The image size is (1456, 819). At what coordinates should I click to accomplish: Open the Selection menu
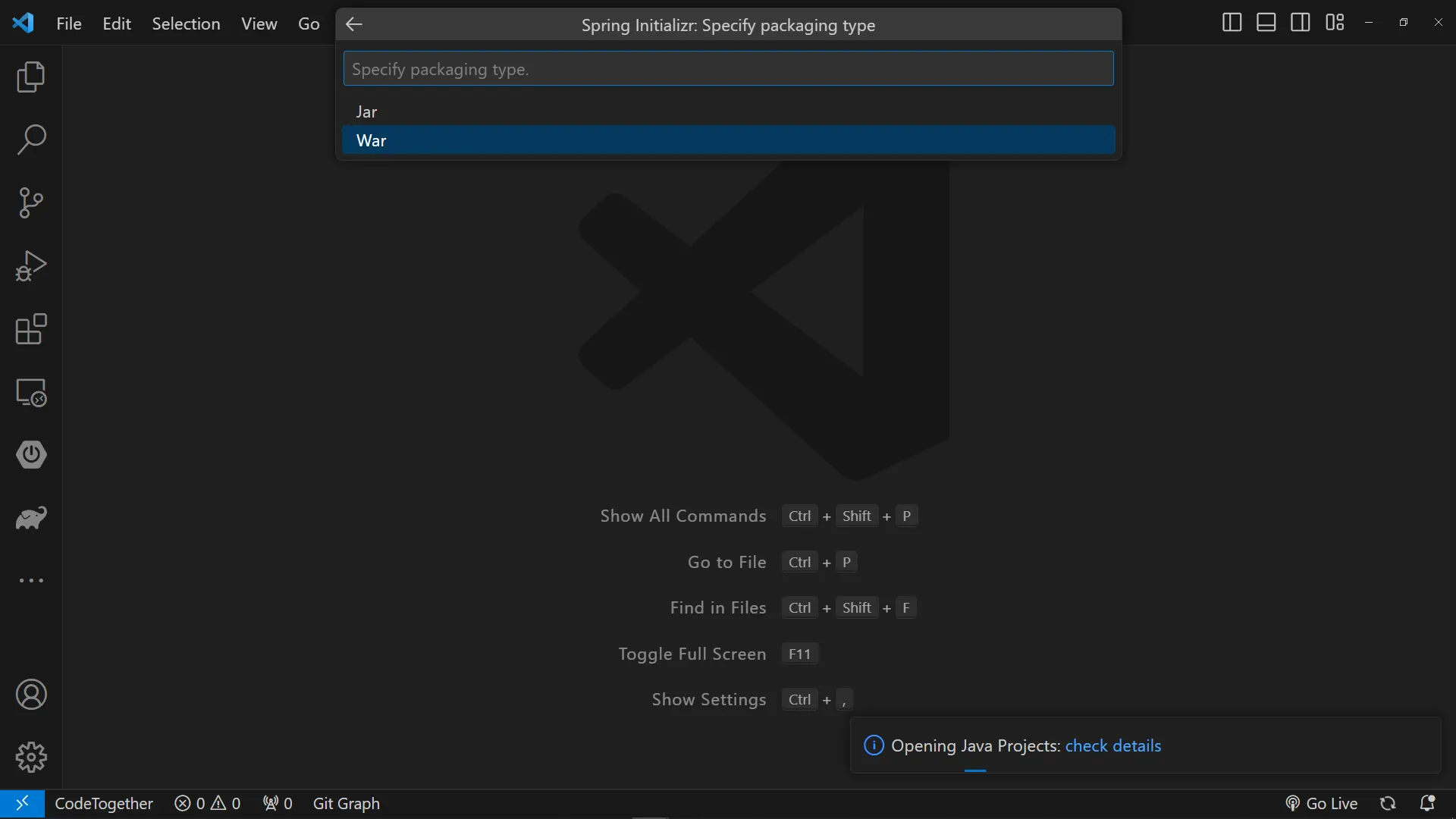click(x=186, y=24)
